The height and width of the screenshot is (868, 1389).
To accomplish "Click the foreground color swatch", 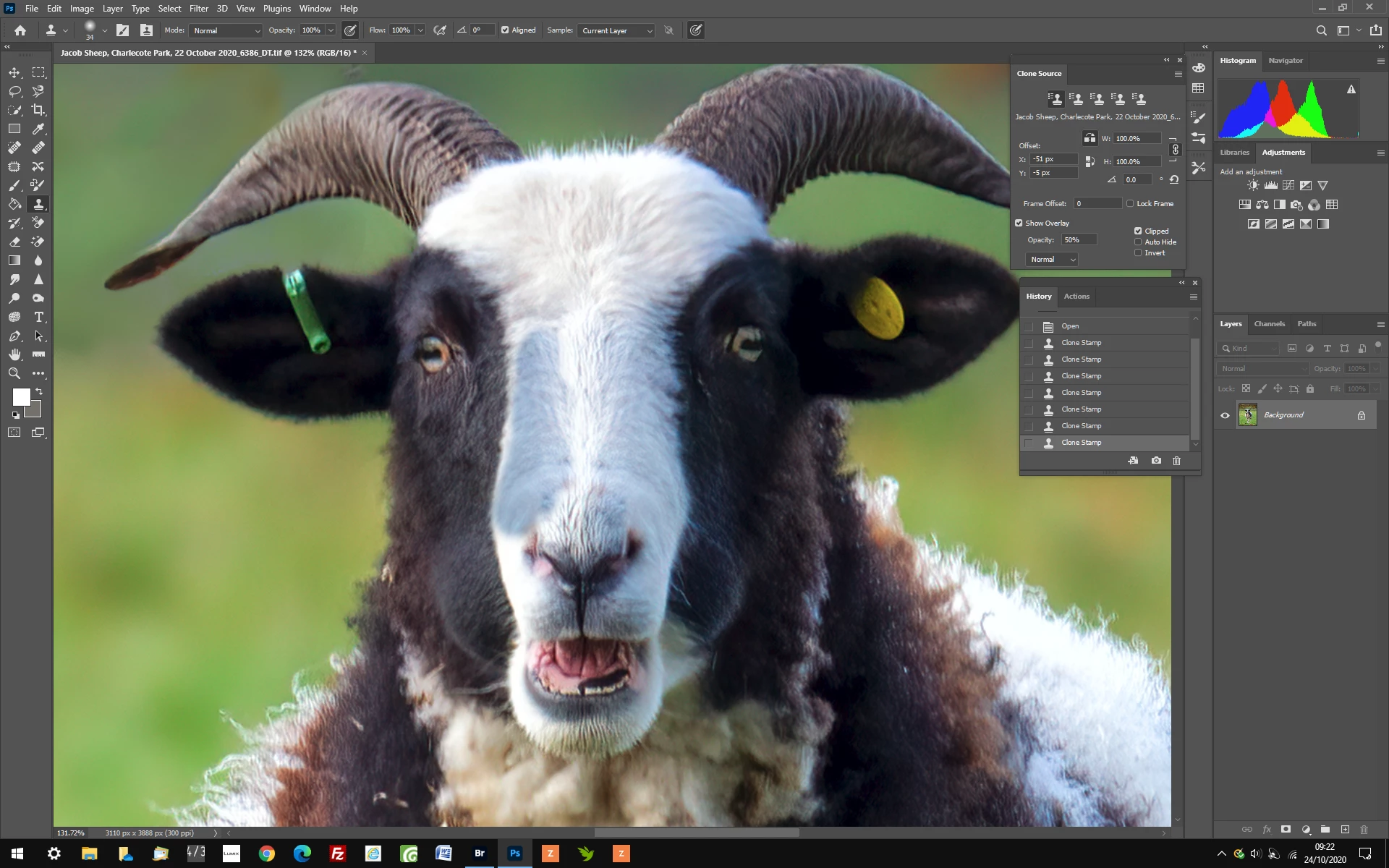I will click(x=21, y=396).
